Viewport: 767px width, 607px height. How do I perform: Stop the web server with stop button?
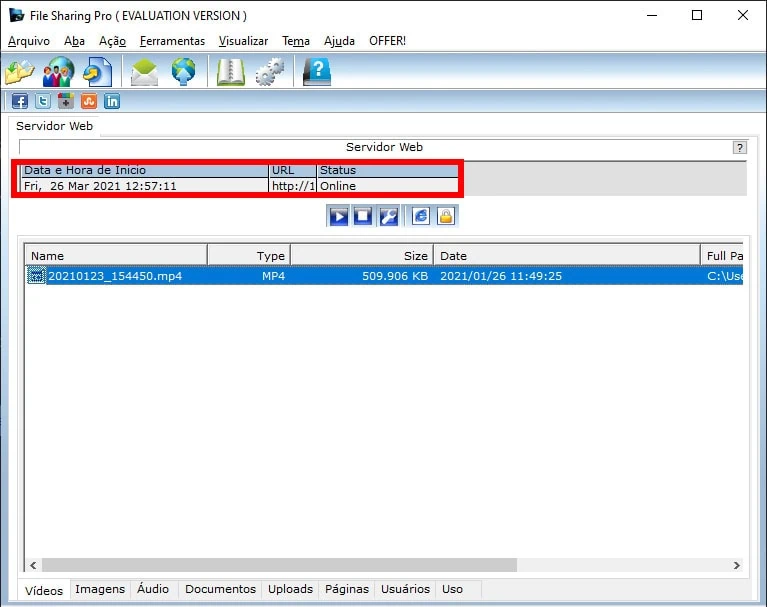tap(363, 216)
